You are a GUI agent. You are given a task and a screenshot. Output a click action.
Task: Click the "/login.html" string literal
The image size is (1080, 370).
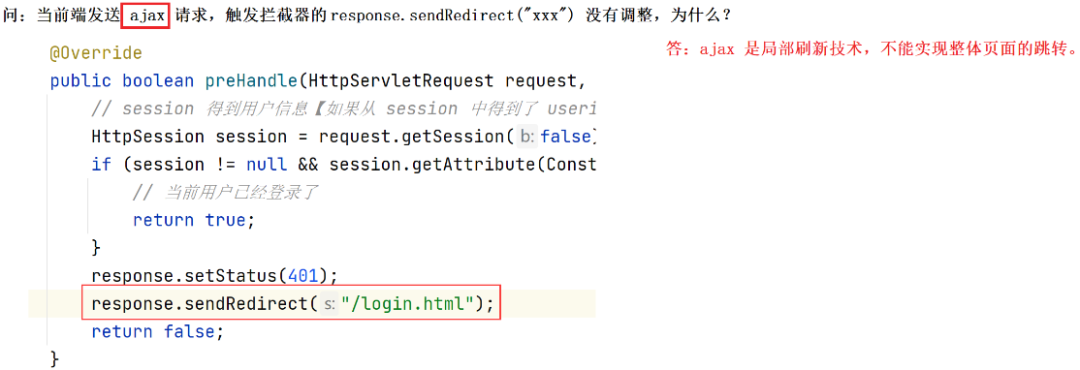coord(407,303)
